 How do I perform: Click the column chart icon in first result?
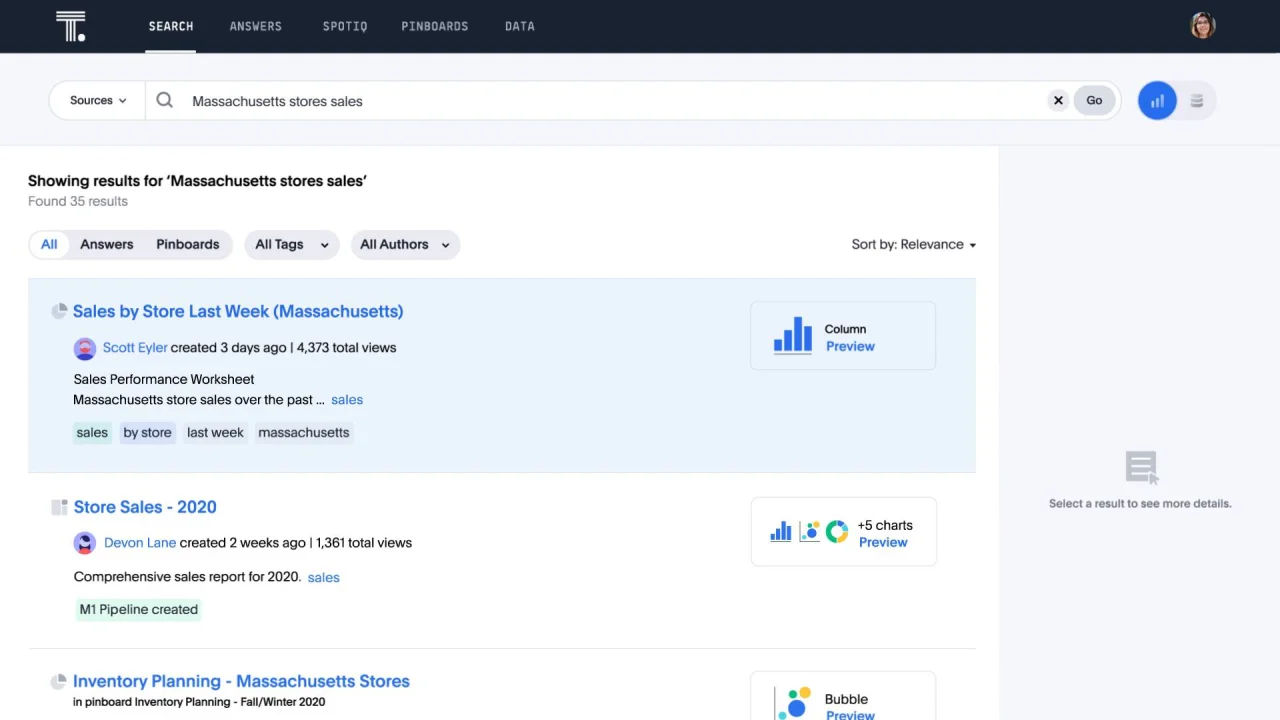(793, 336)
